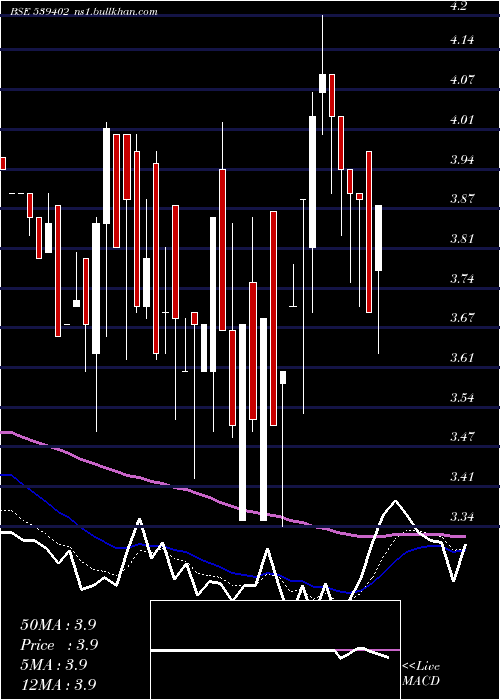Select the 3.34 price axis label

462,517
